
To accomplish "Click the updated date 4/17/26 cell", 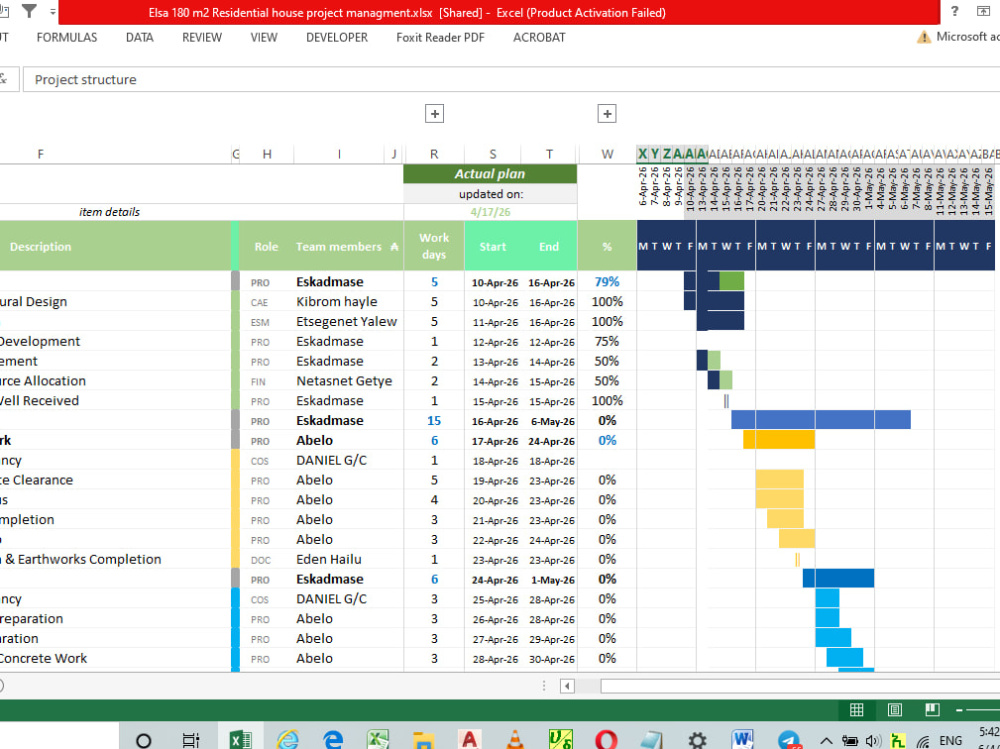I will click(490, 212).
